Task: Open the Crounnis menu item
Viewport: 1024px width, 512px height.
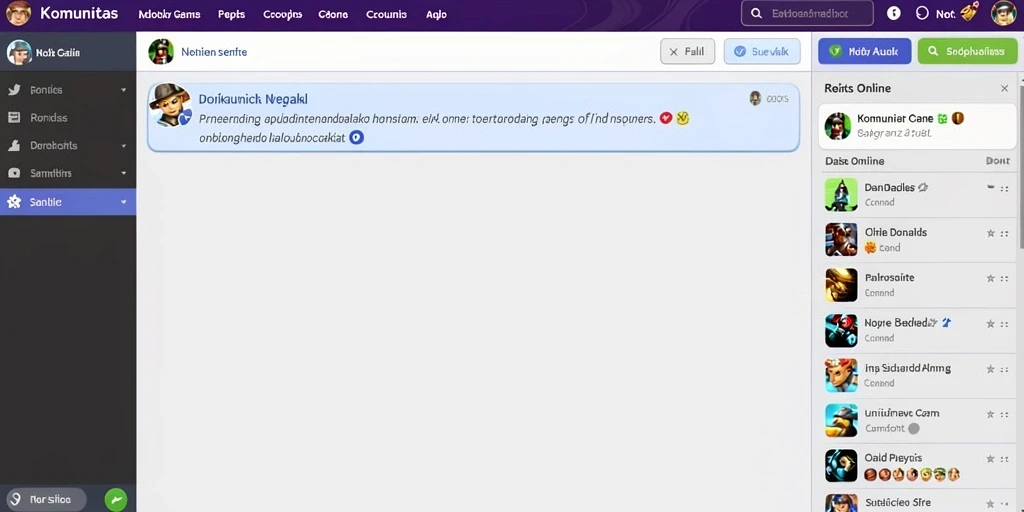Action: click(x=387, y=14)
